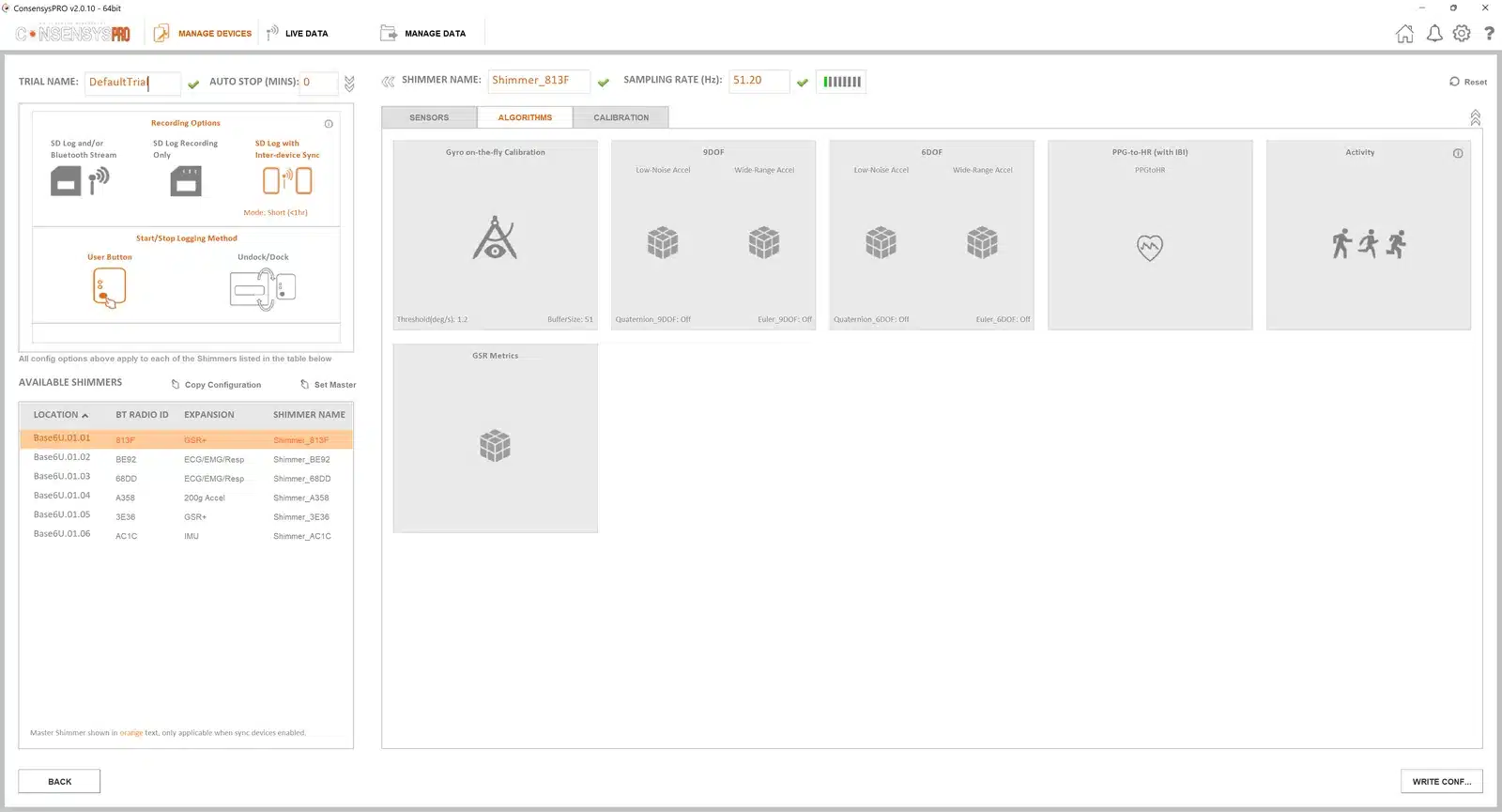Open LIVE DATA section
Viewport: 1502px width, 812px height.
[x=297, y=34]
